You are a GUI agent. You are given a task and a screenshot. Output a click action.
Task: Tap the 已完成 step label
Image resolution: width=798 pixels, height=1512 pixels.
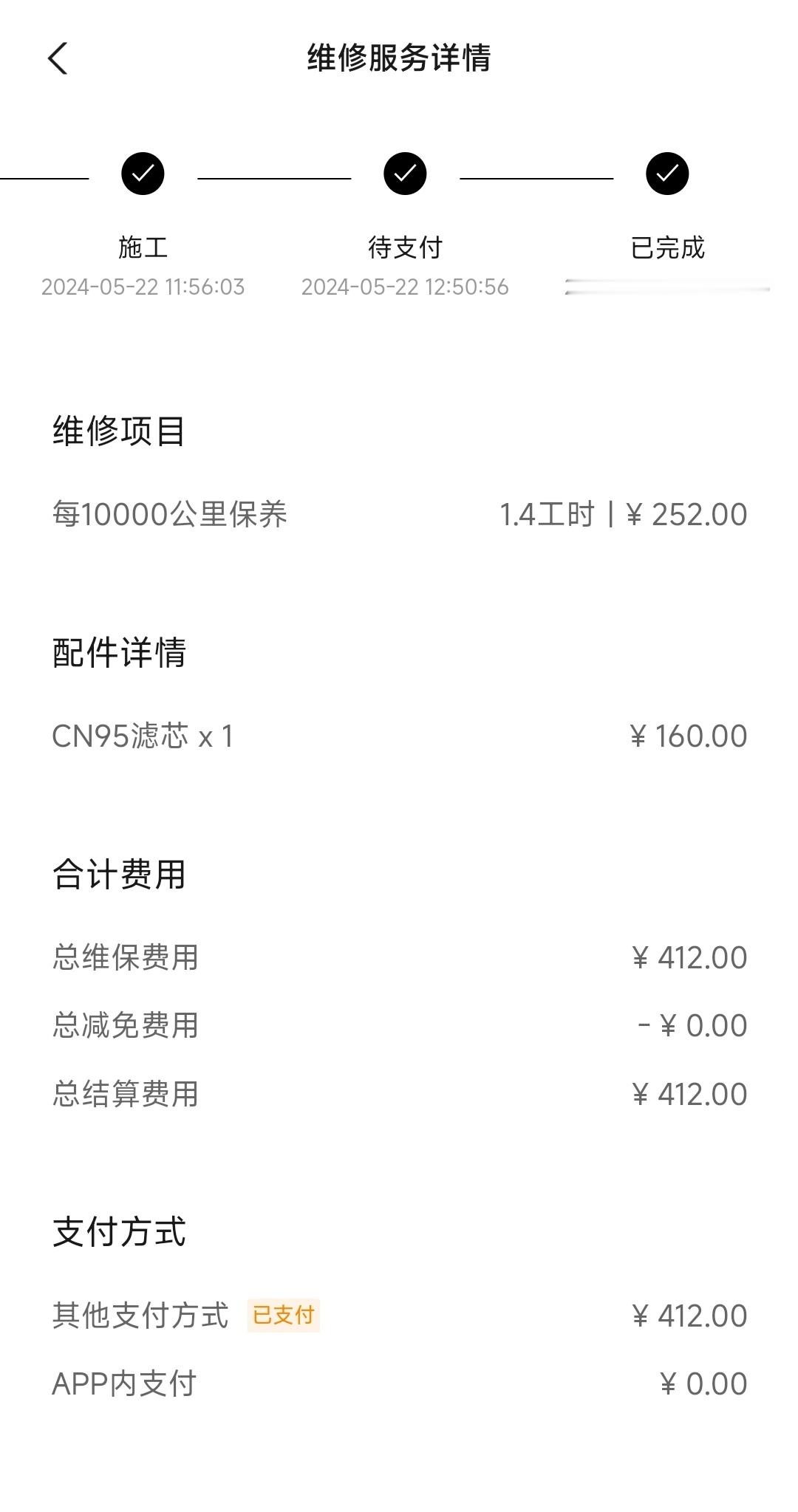667,247
